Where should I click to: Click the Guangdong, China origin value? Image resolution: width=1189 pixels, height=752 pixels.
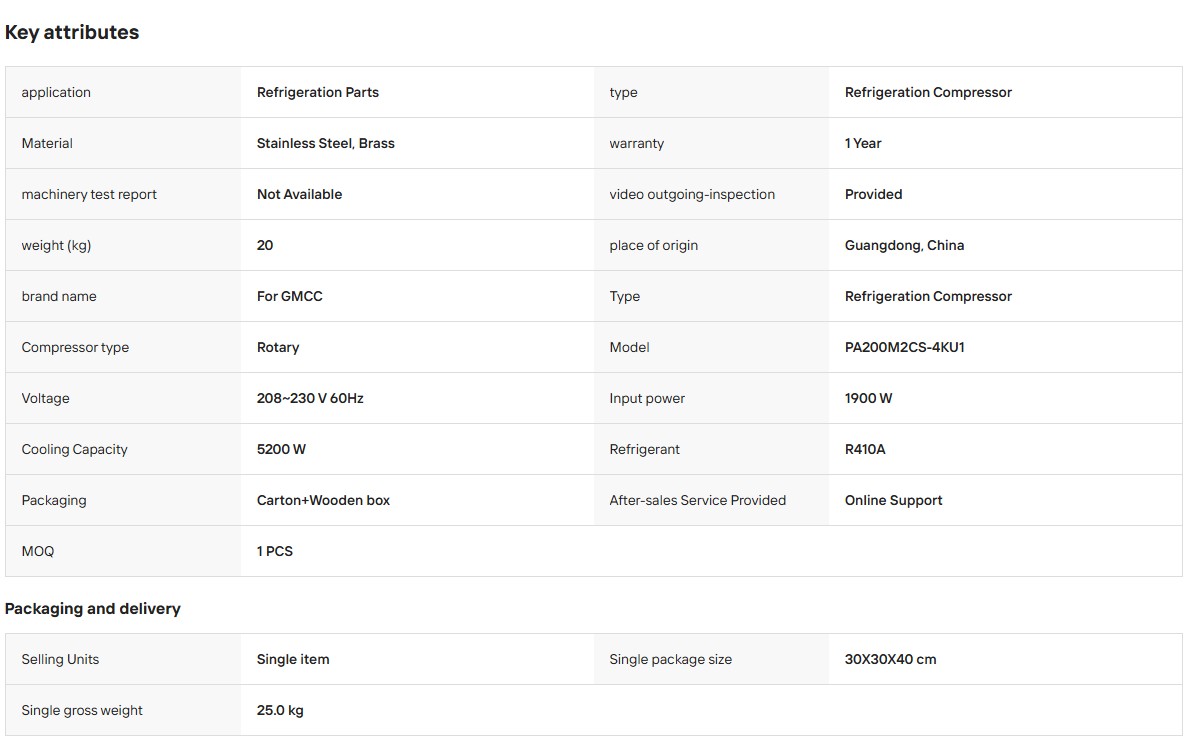905,246
